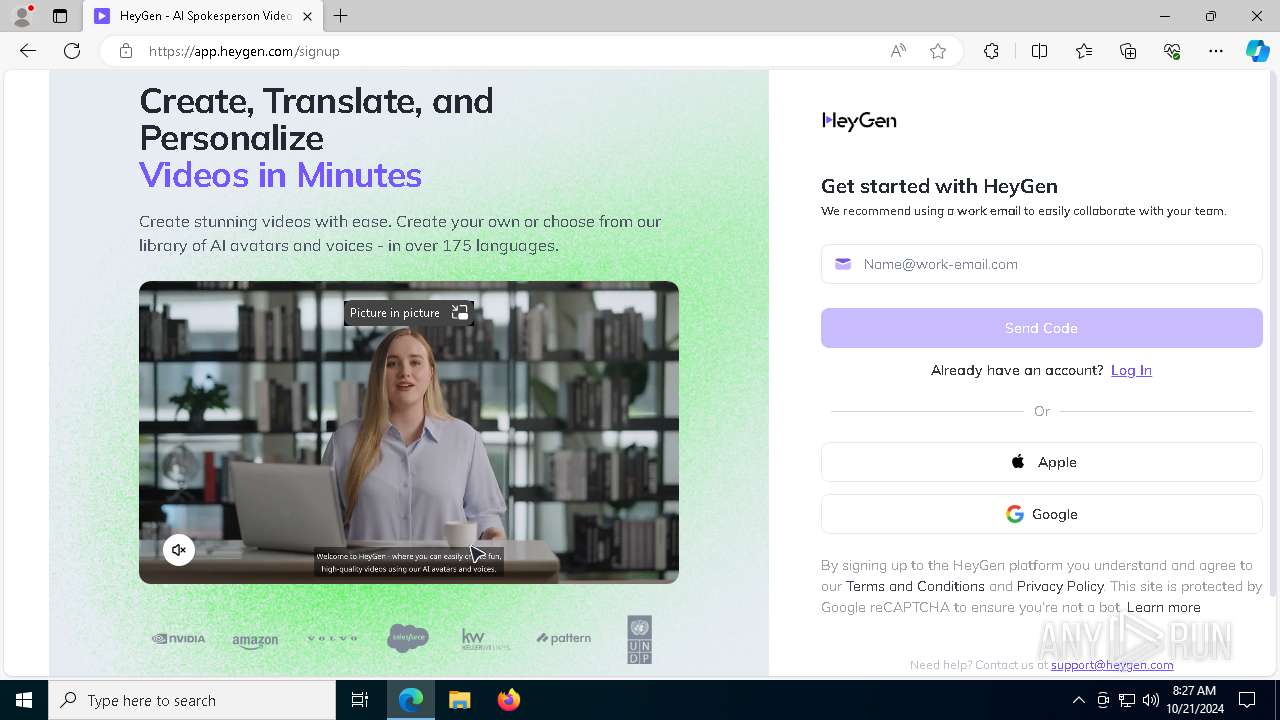
Task: Email support@heygen.com link
Action: pyautogui.click(x=1112, y=665)
